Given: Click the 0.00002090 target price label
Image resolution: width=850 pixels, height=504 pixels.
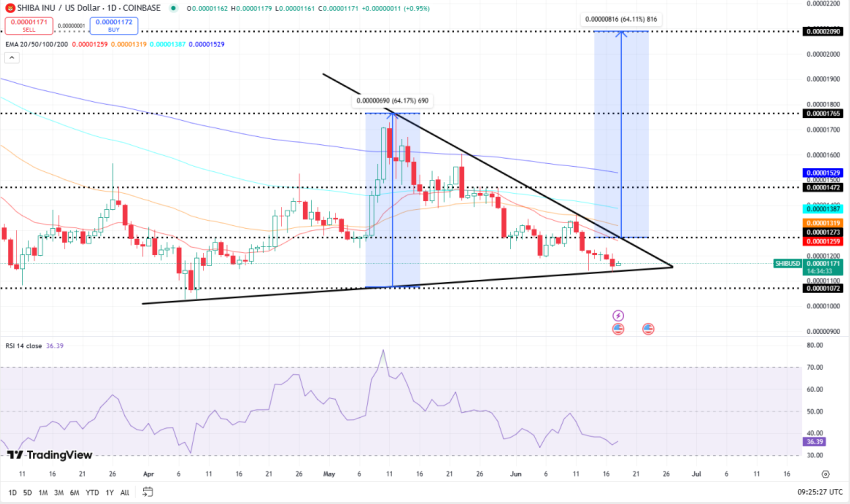Looking at the screenshot, I should click(x=823, y=31).
